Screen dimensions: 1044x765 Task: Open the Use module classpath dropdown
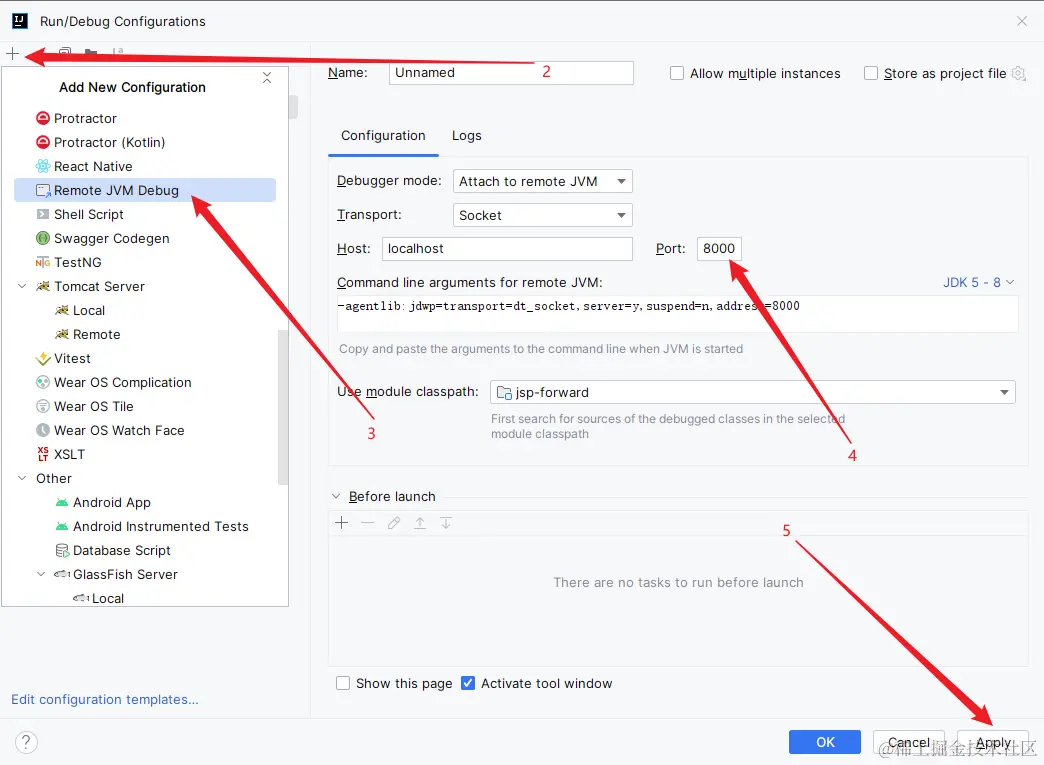pos(752,392)
